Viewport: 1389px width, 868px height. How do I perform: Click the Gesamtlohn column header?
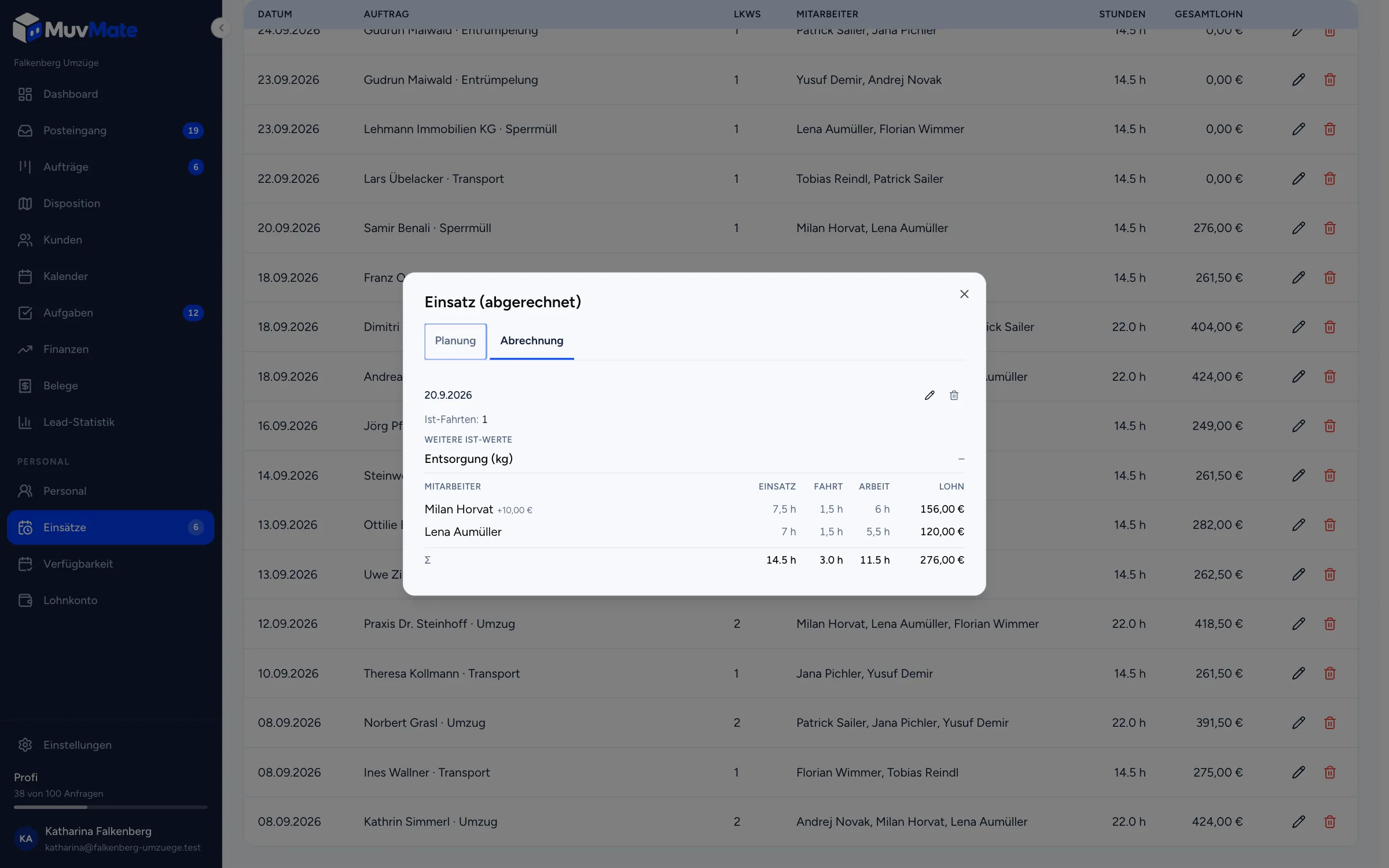tap(1208, 14)
